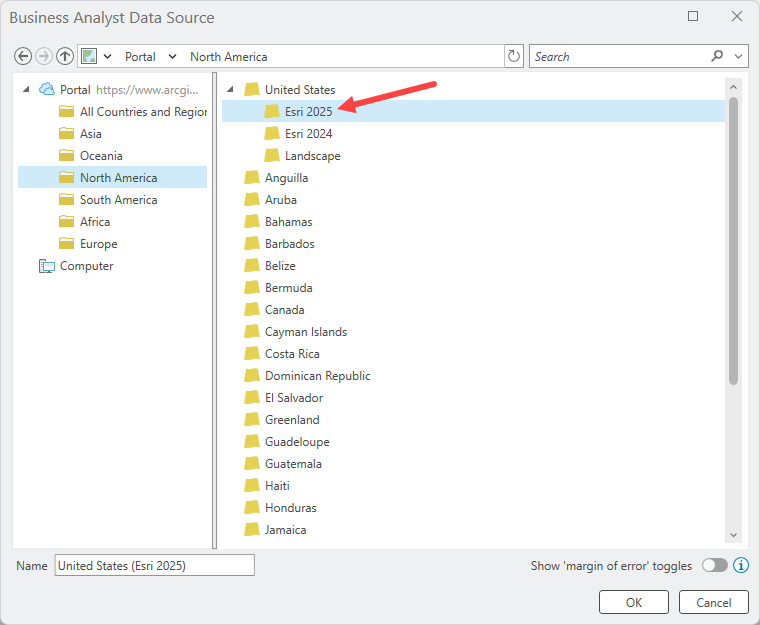Viewport: 760px width, 625px height.
Task: Select North America in left tree
Action: tap(112, 177)
